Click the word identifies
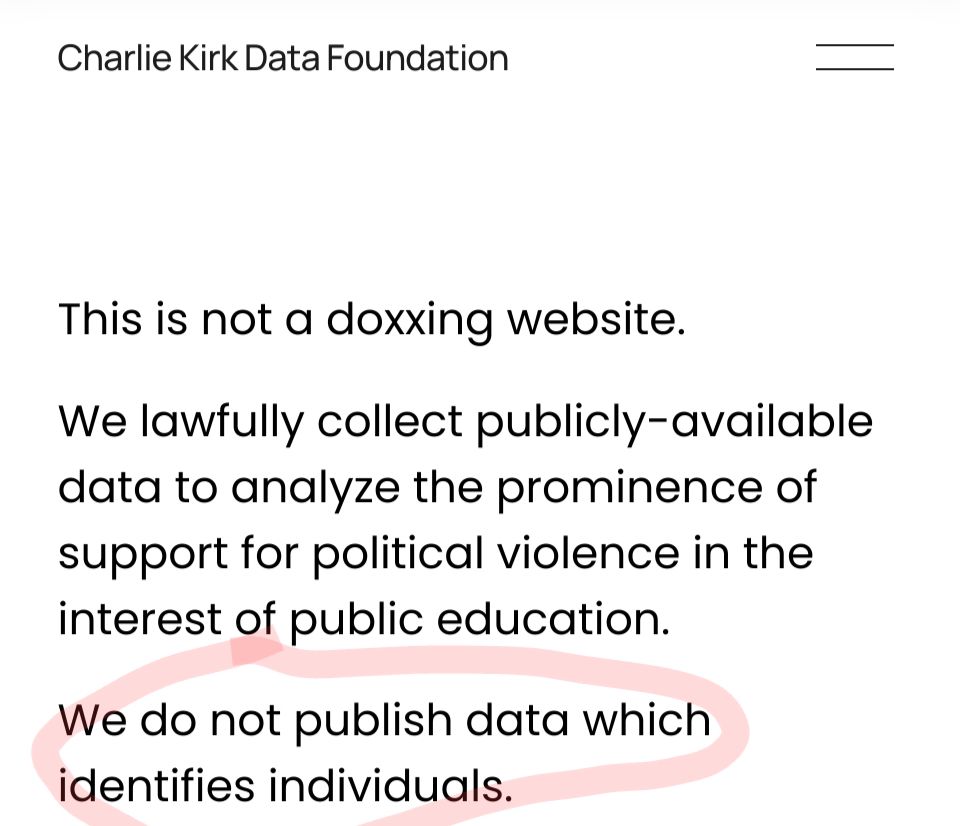Viewport: 960px width, 826px height. (156, 786)
